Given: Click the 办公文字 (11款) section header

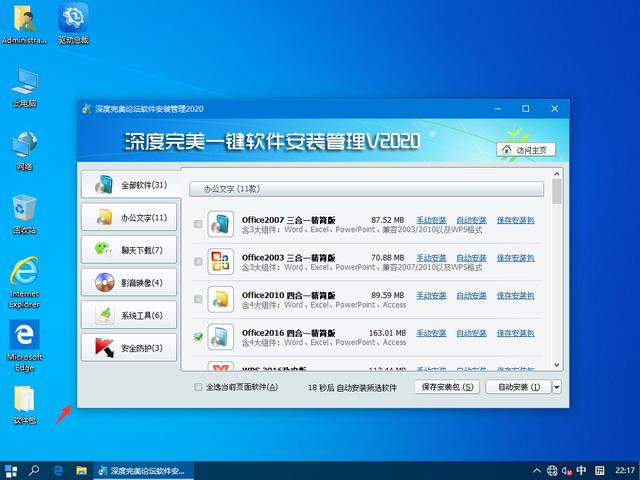Looking at the screenshot, I should point(366,189).
